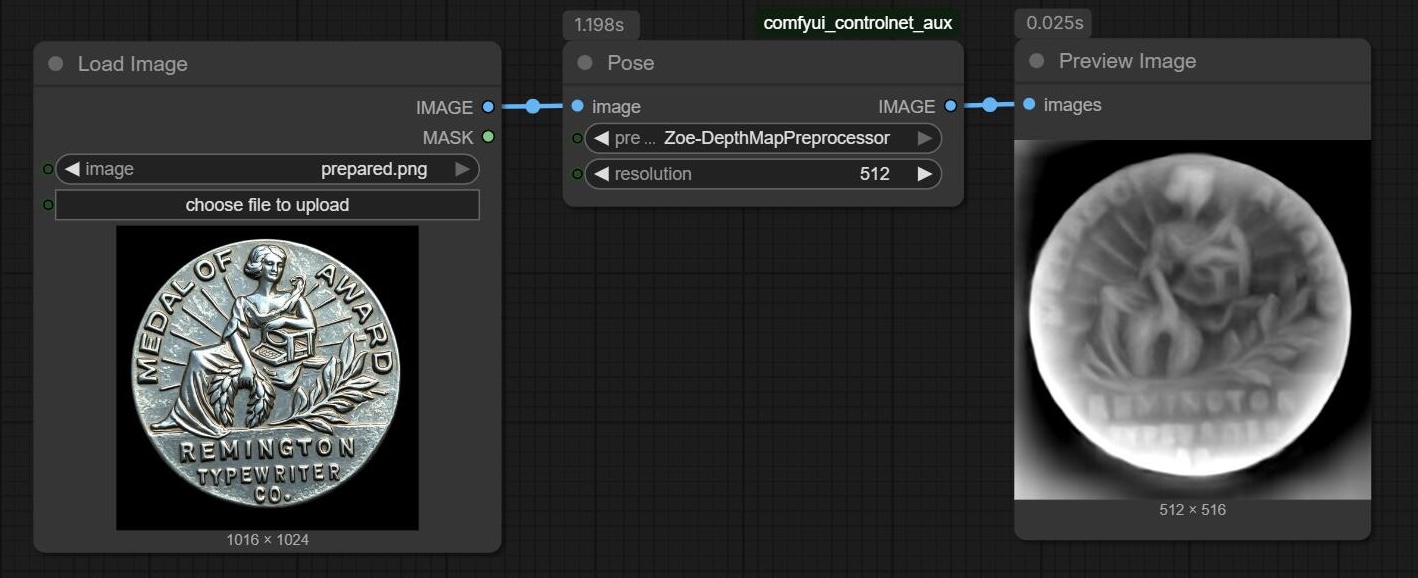Switch to next preprocessor with right arrow
Screen dimensions: 1418x578
click(925, 138)
